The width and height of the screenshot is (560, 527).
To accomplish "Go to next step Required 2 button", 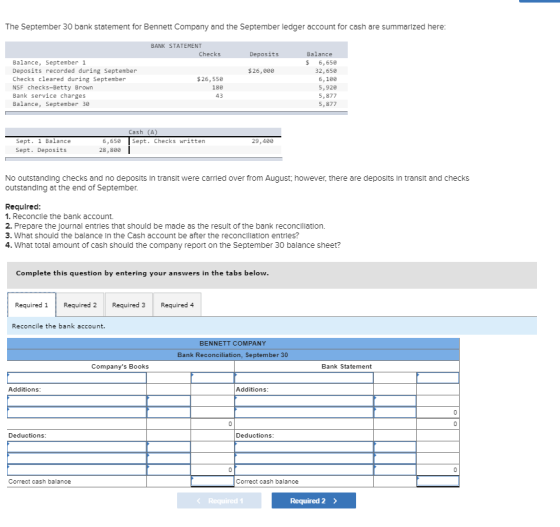I will 314,501.
